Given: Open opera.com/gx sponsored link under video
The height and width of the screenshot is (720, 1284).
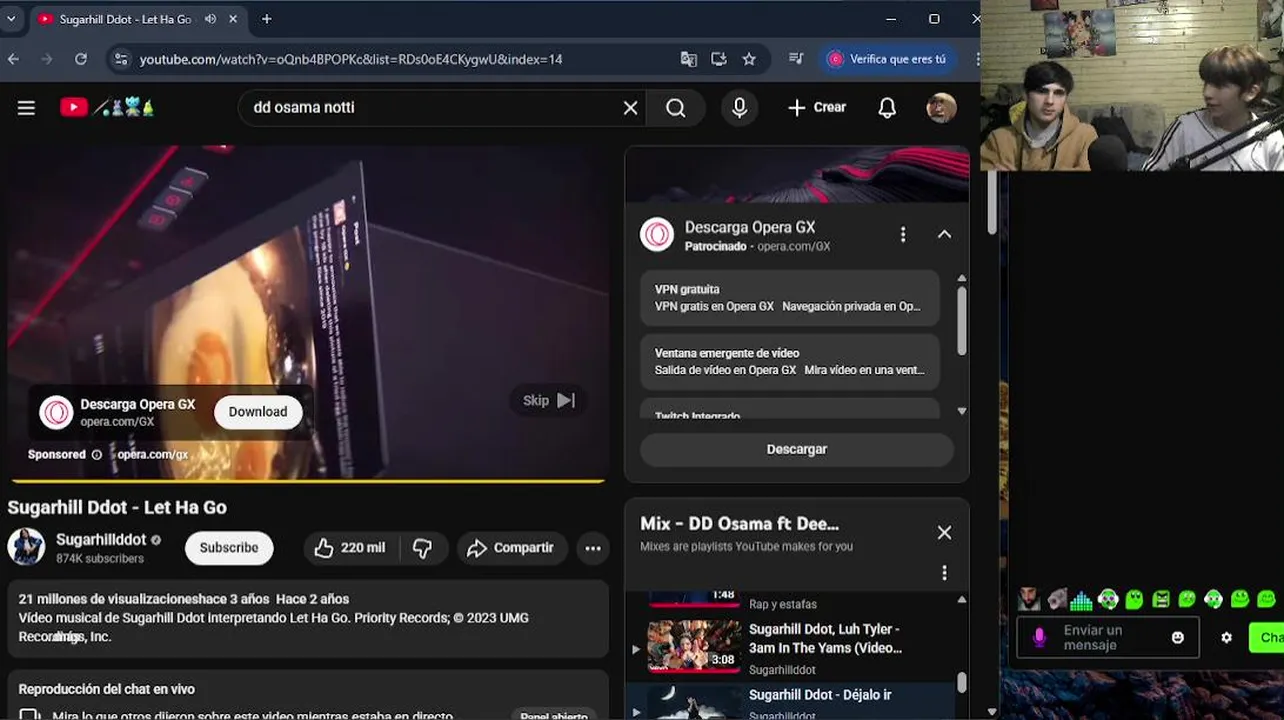Looking at the screenshot, I should click(x=152, y=455).
